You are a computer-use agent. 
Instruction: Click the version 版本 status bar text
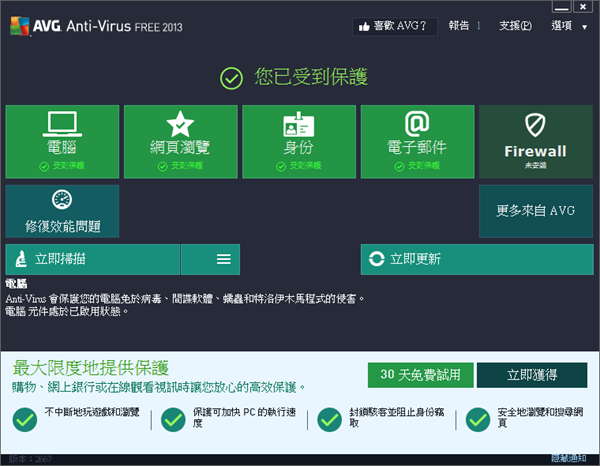[30, 459]
